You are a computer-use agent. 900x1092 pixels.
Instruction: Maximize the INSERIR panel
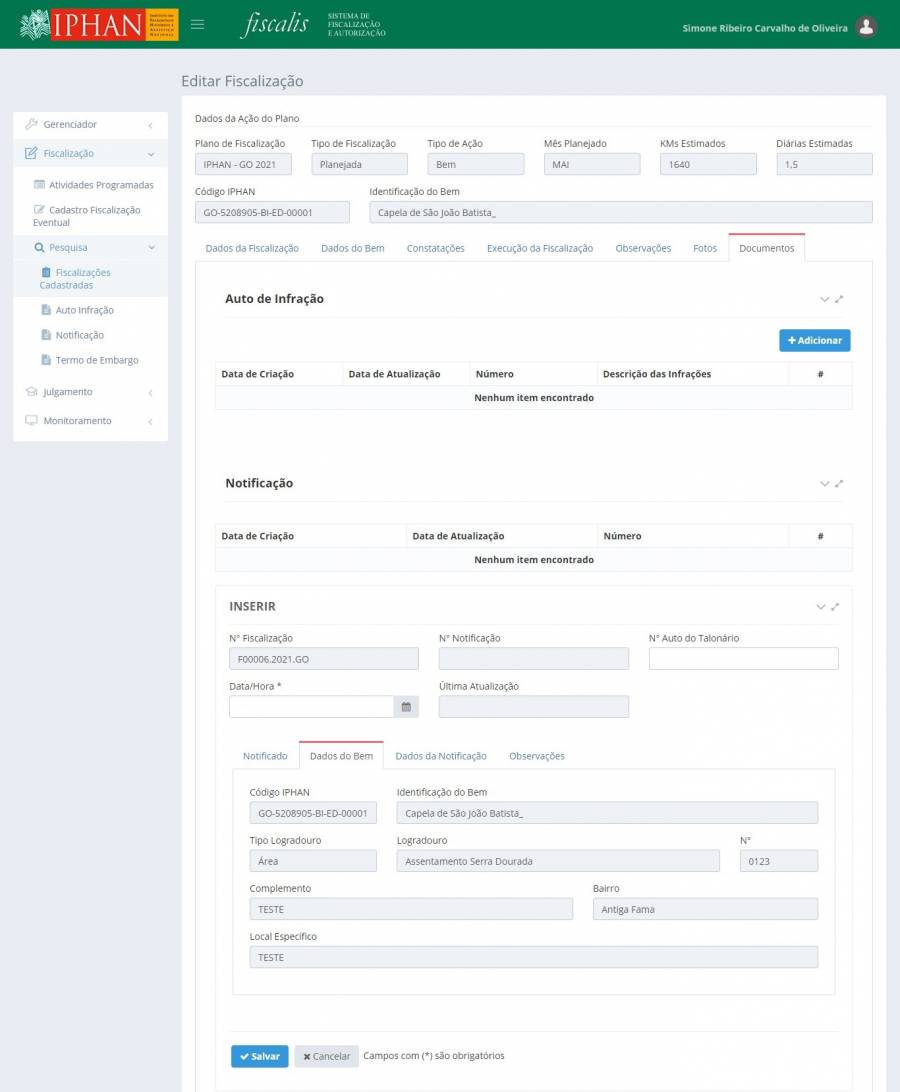pos(835,607)
